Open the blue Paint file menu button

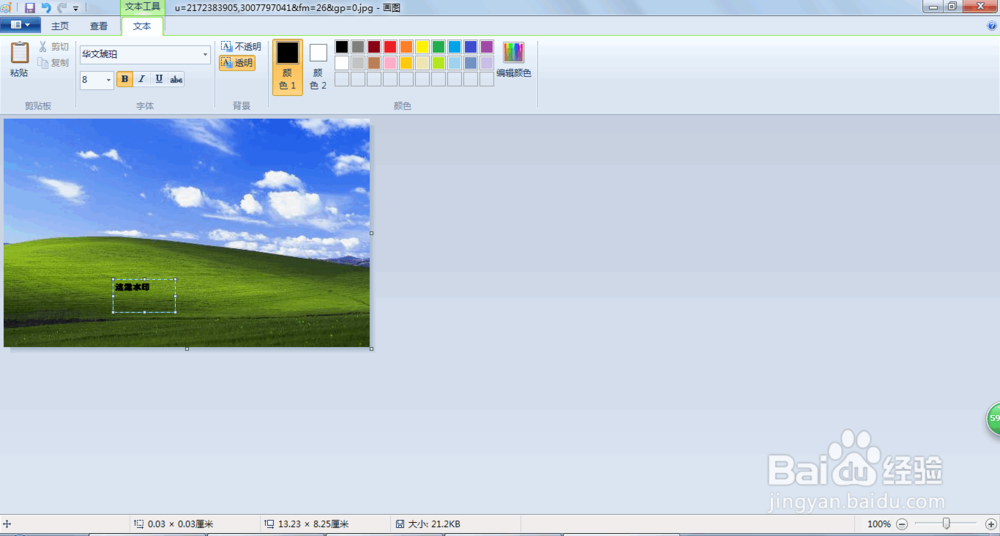[20, 25]
